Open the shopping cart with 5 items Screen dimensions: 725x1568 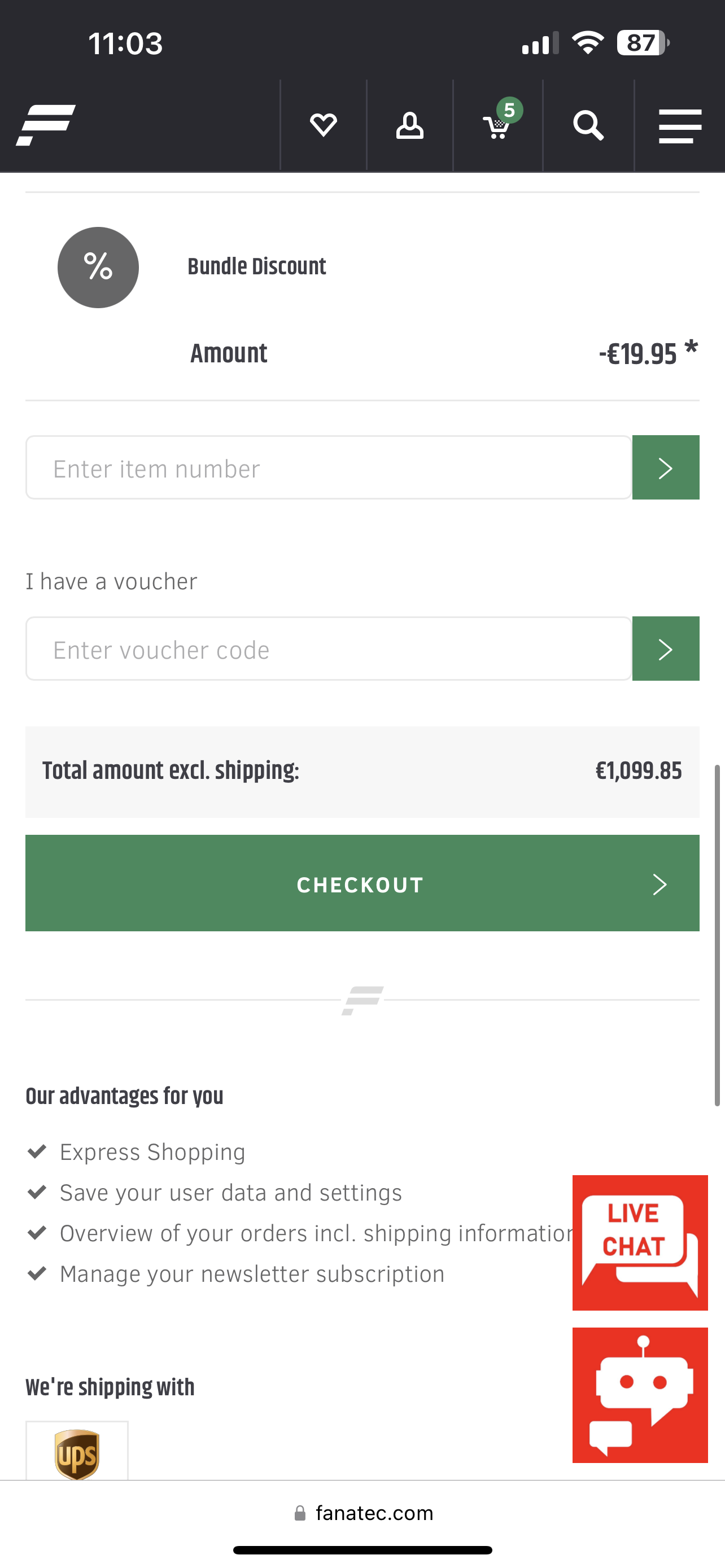pos(498,126)
